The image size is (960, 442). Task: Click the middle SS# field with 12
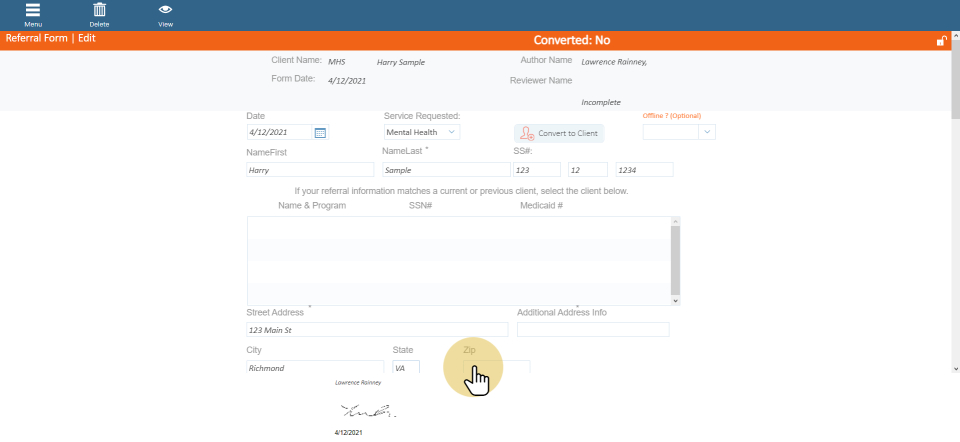tap(587, 170)
